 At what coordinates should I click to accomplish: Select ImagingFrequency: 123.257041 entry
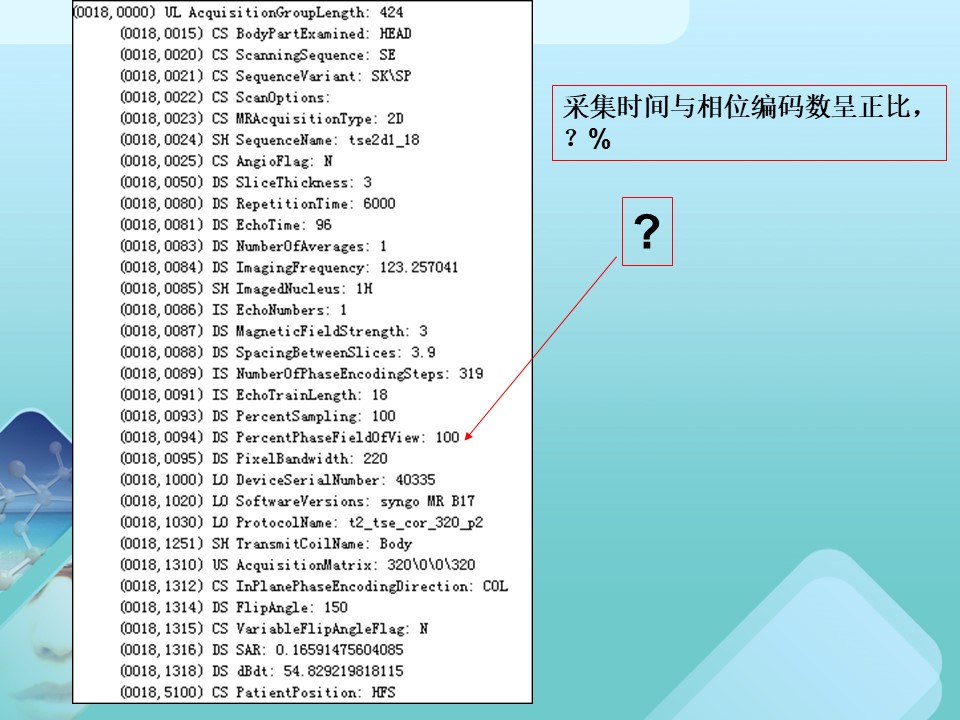(x=289, y=267)
